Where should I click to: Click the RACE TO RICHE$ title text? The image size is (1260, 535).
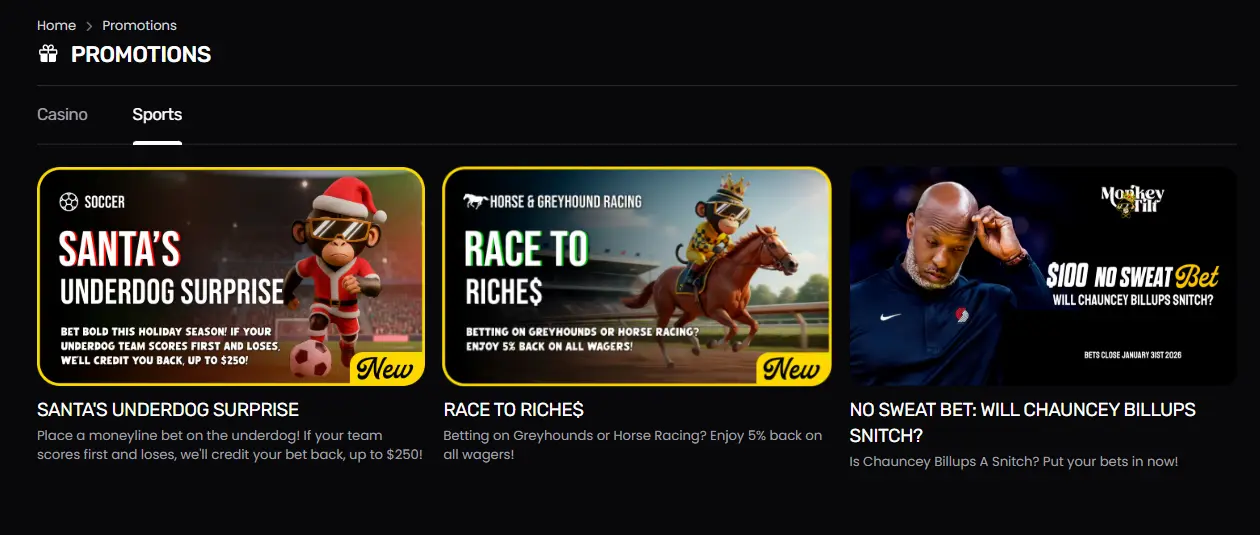coord(513,410)
